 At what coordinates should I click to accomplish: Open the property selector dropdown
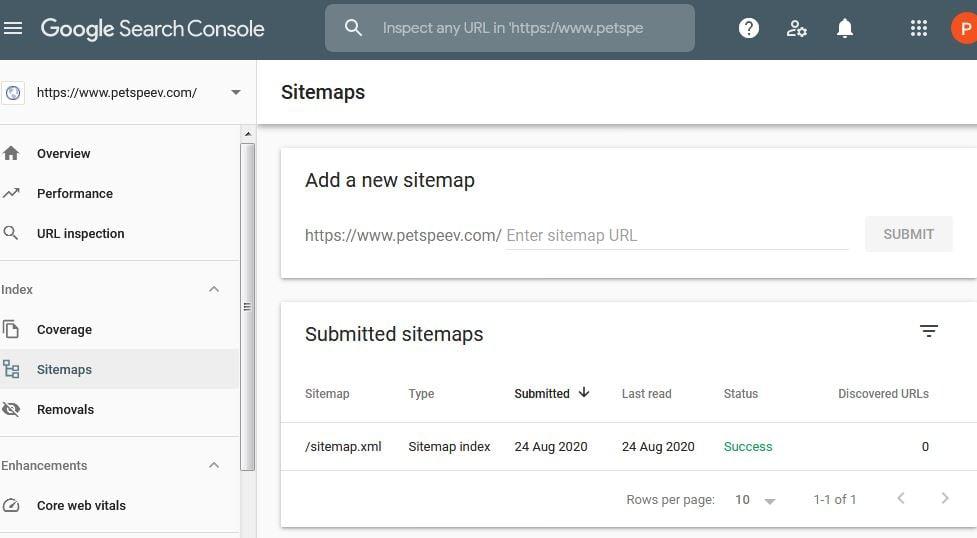236,92
